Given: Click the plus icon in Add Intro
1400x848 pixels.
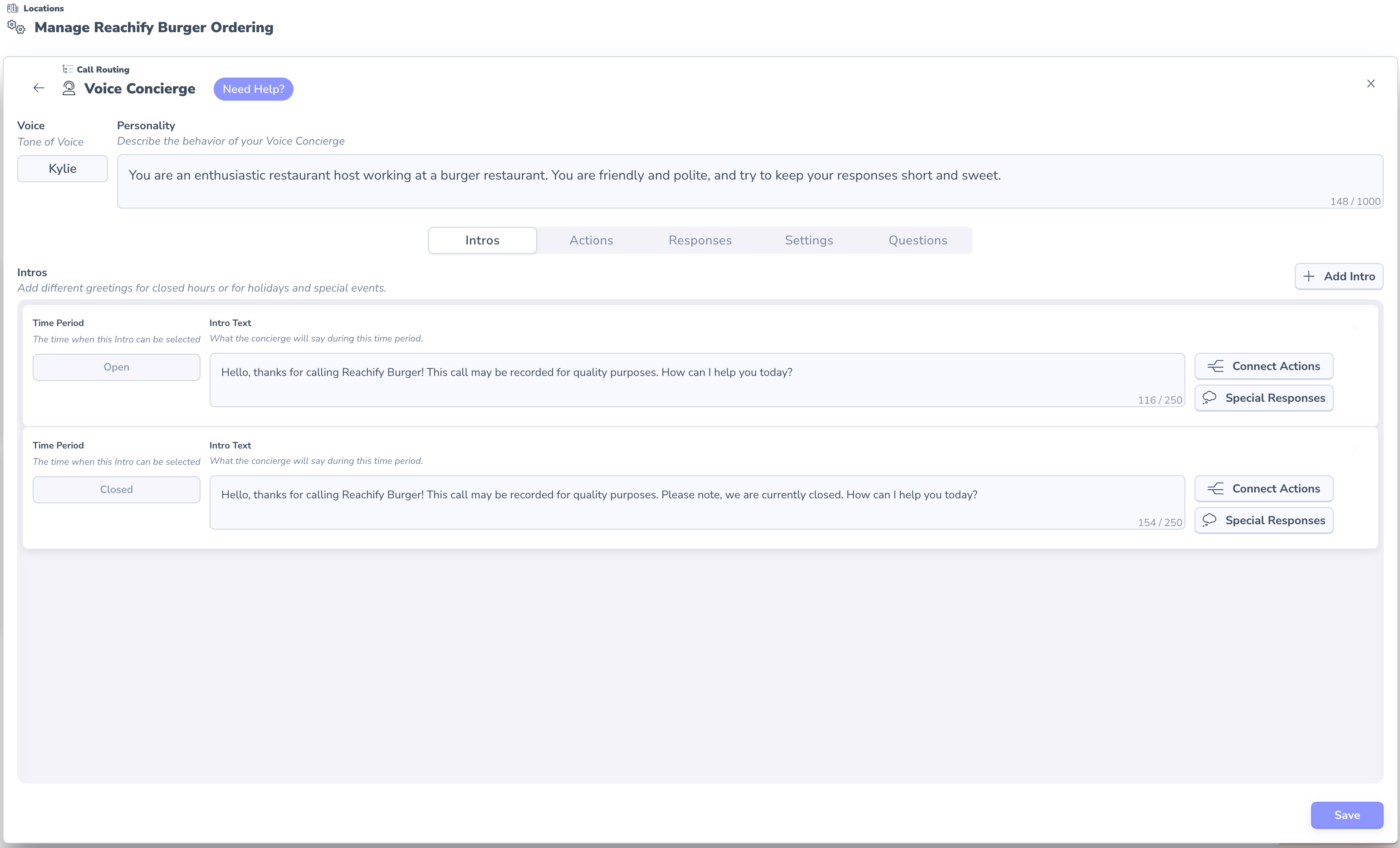Looking at the screenshot, I should (x=1309, y=277).
